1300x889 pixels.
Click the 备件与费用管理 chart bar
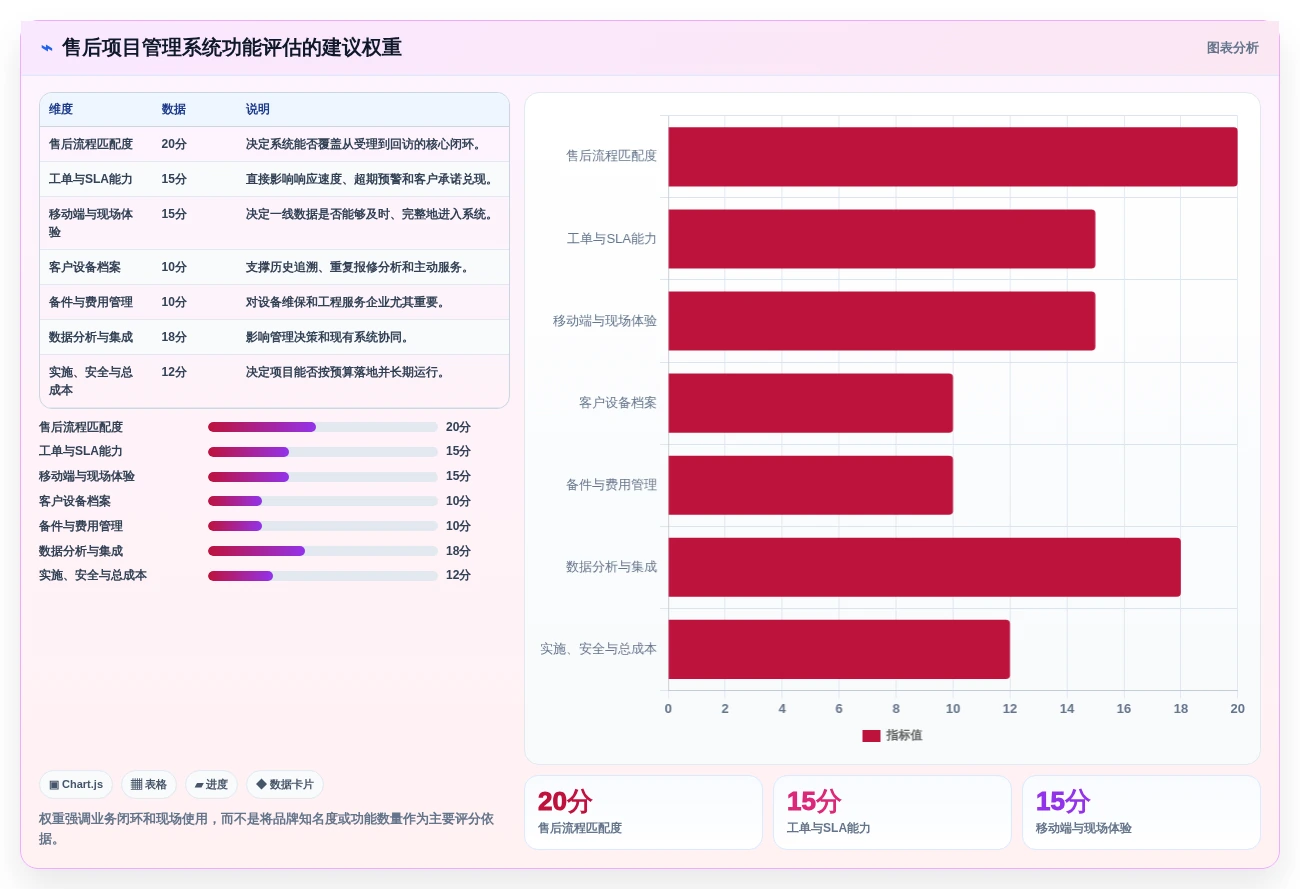pyautogui.click(x=811, y=485)
